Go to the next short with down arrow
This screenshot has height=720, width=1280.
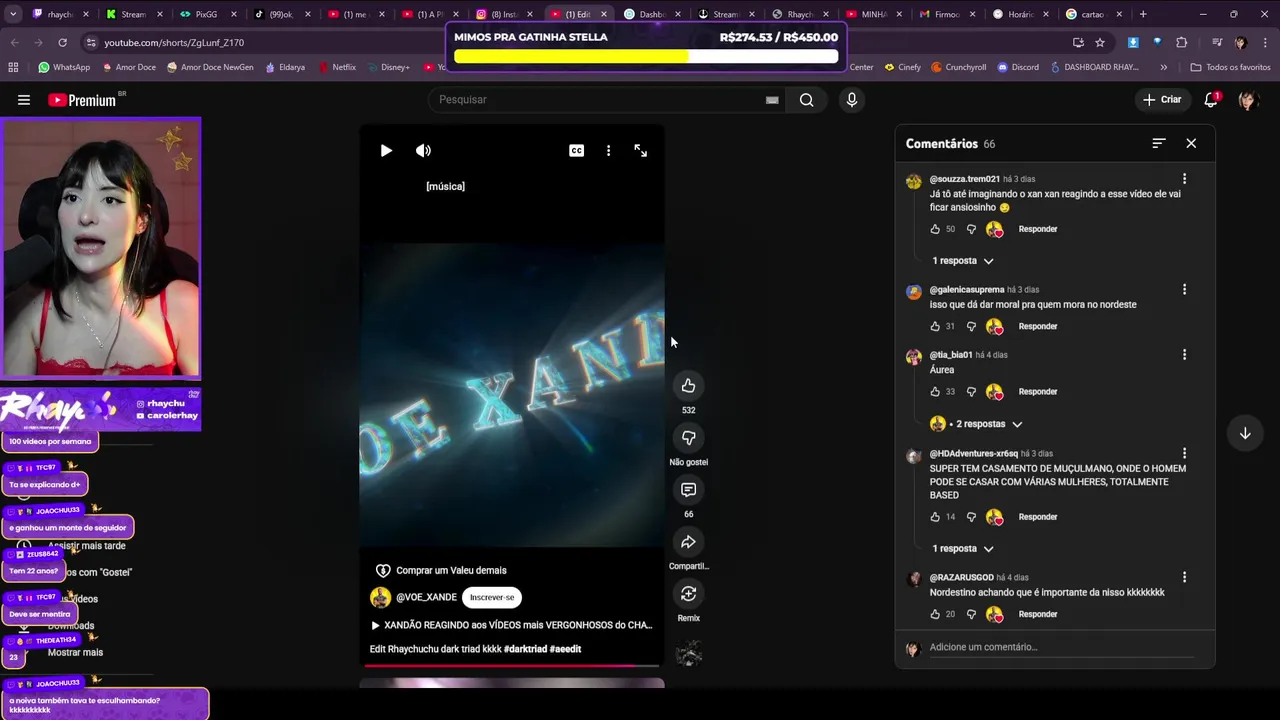[x=1245, y=433]
